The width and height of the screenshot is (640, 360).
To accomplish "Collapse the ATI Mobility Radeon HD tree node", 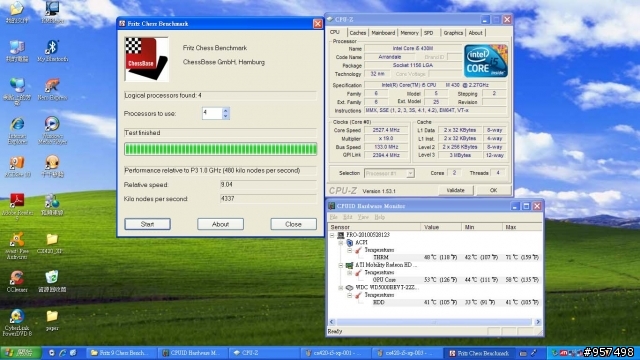I will (341, 265).
